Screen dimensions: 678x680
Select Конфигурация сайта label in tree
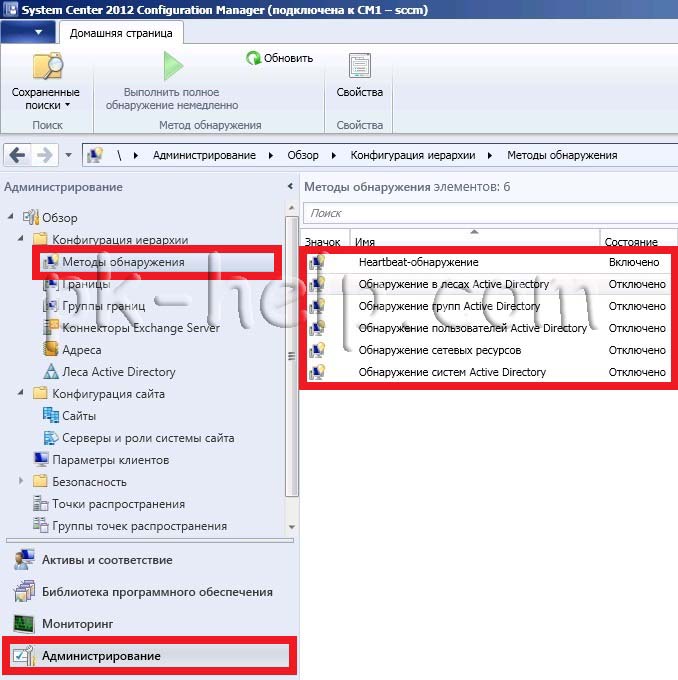tap(108, 394)
